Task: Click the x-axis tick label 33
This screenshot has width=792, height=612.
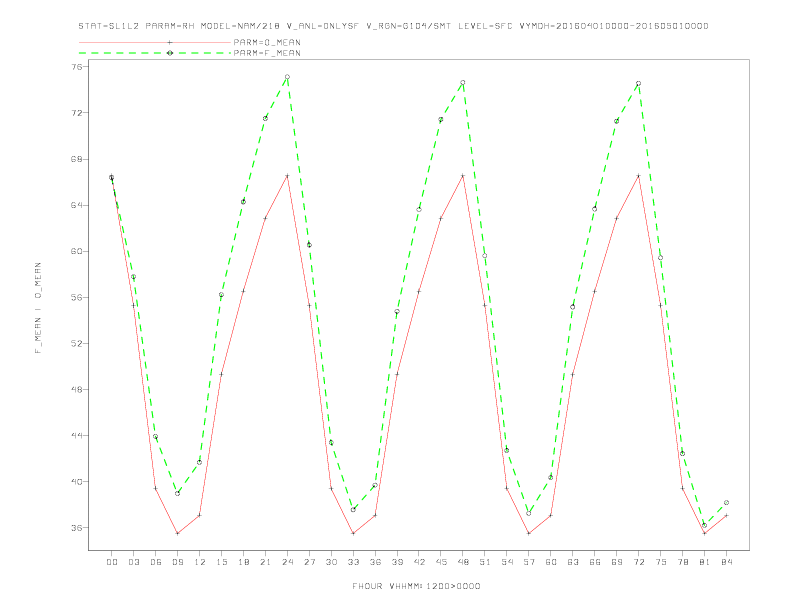Action: pyautogui.click(x=353, y=562)
